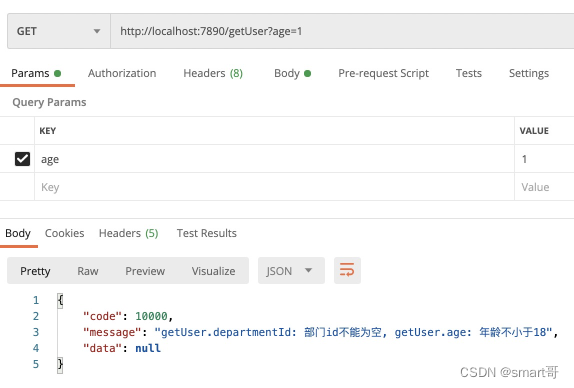Open the request Headers (8) tab
Viewport: 574px width, 388px height.
coord(213,73)
